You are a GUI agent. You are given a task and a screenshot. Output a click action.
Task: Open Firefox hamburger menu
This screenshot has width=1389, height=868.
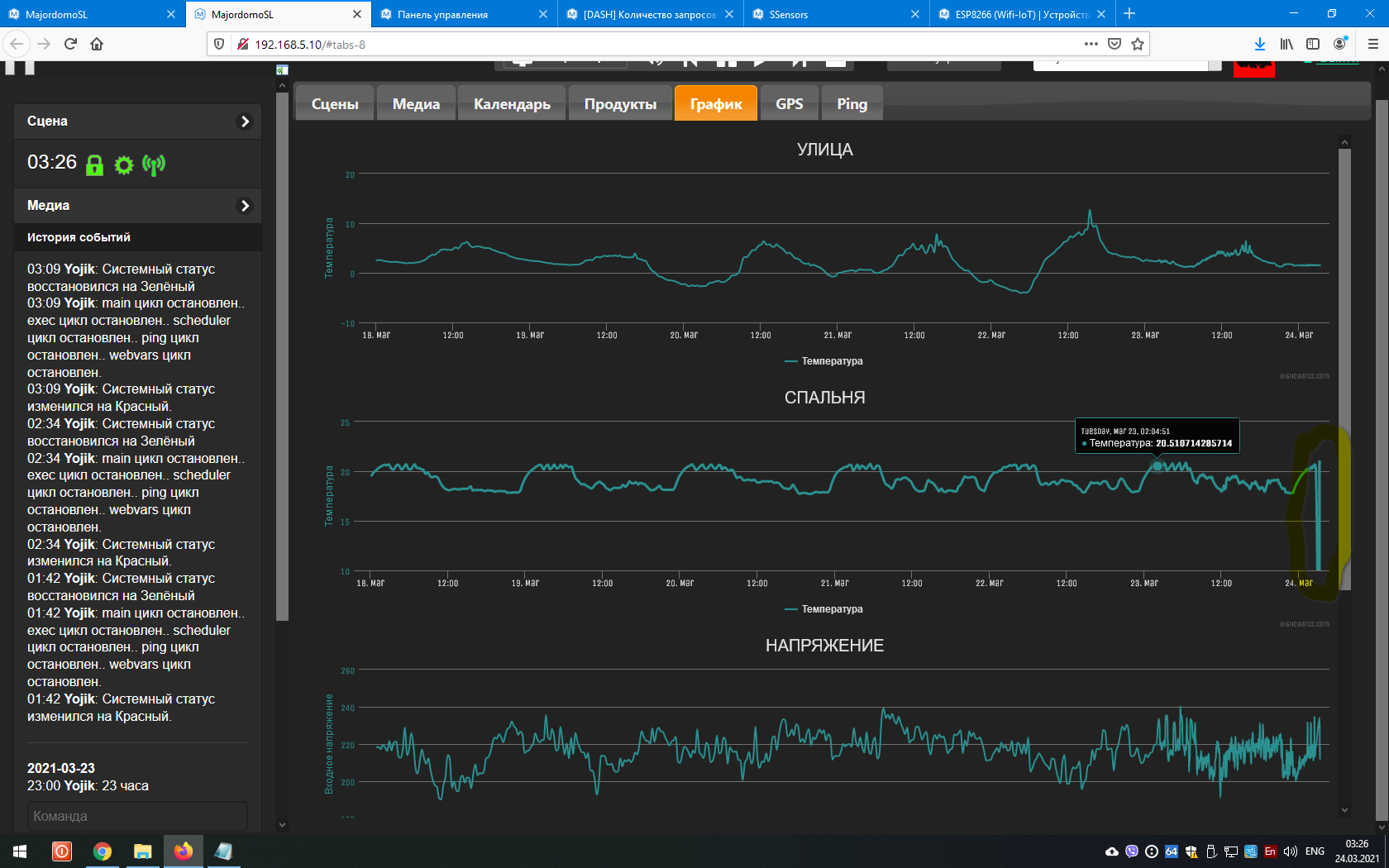pos(1372,45)
